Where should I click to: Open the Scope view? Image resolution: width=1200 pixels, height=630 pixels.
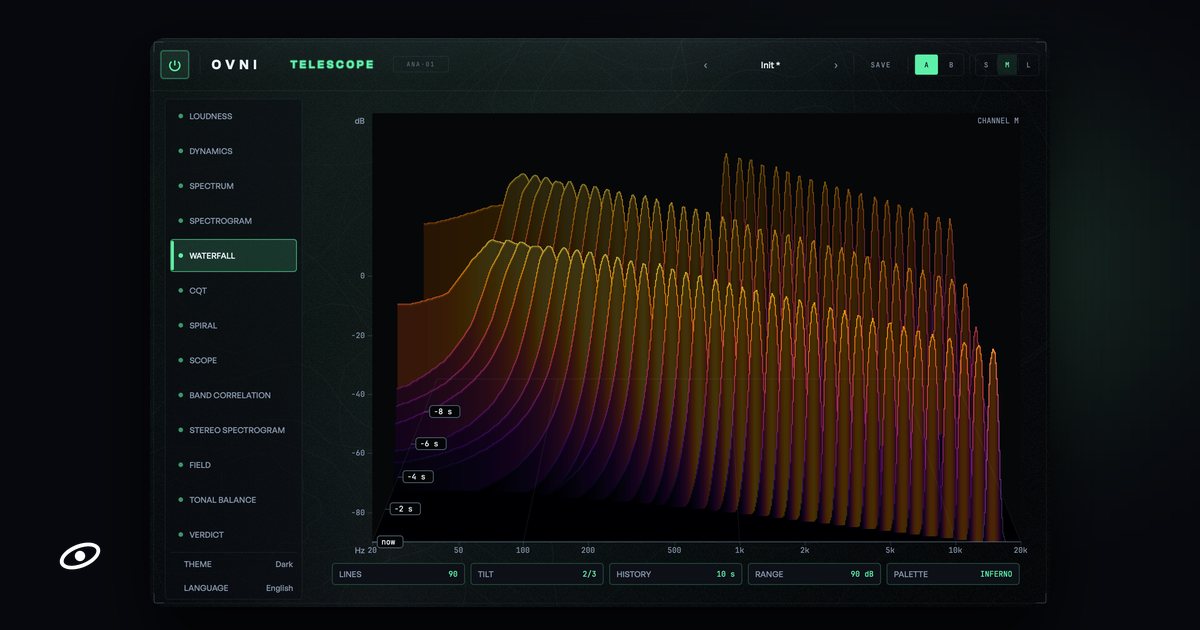click(234, 360)
